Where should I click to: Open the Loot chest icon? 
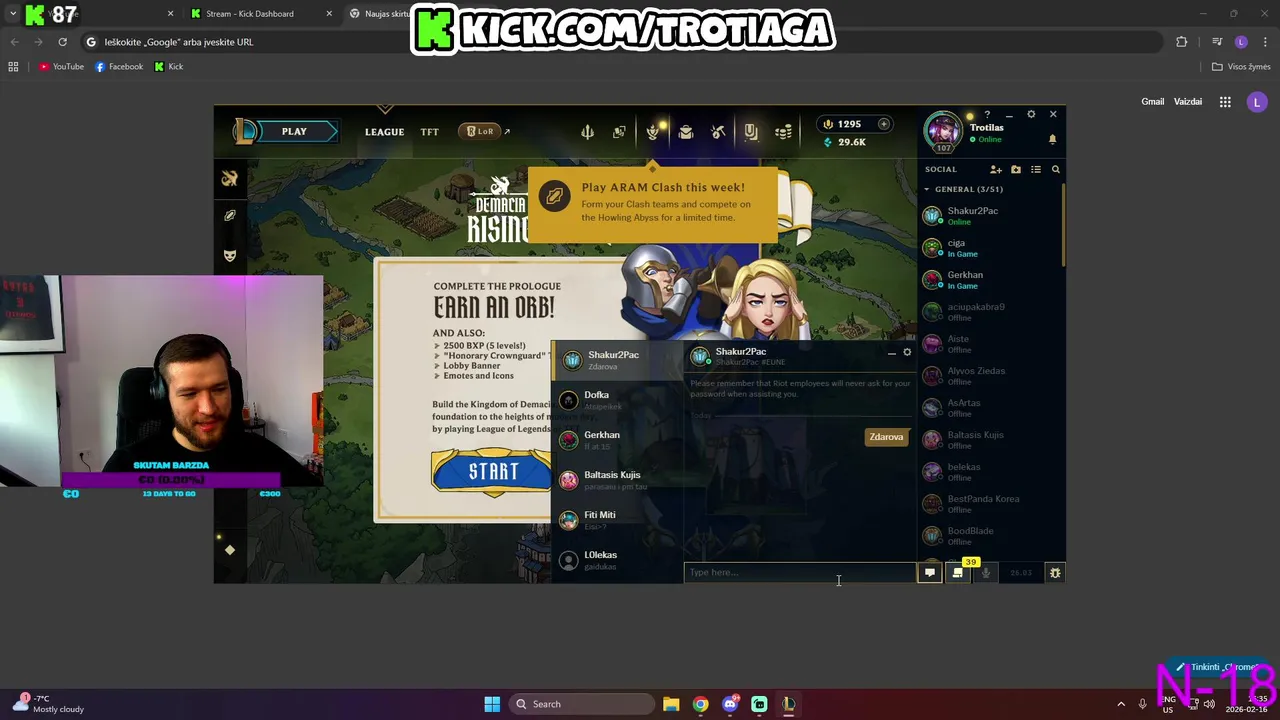pyautogui.click(x=686, y=132)
